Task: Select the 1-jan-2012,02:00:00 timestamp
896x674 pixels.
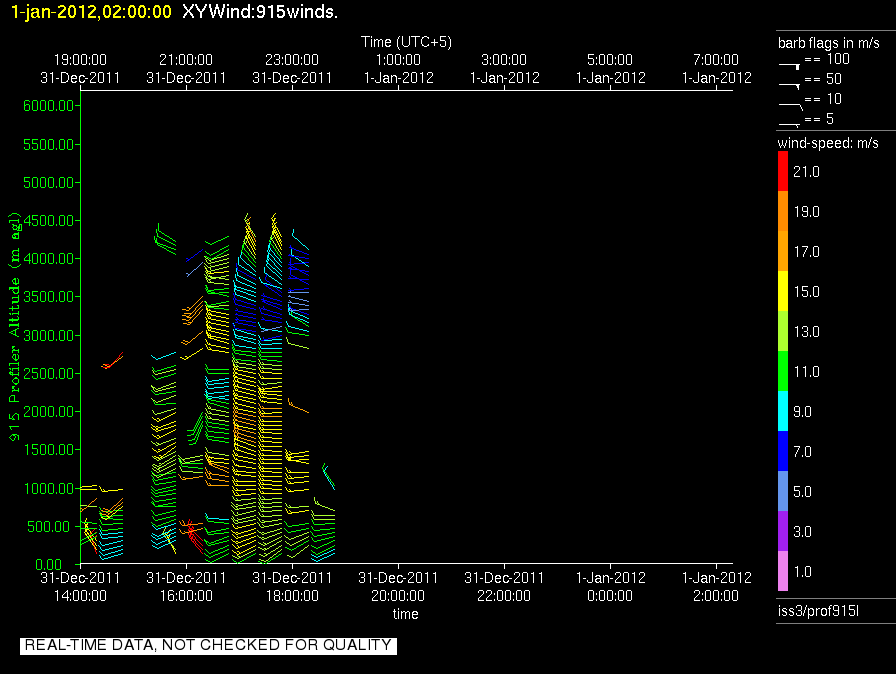Action: tap(91, 12)
